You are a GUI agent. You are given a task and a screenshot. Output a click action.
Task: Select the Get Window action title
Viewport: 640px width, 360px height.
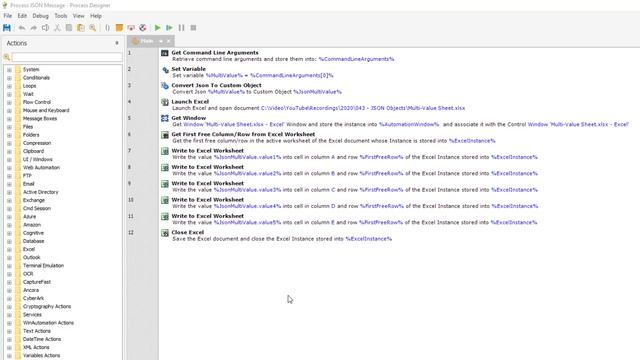click(x=189, y=118)
